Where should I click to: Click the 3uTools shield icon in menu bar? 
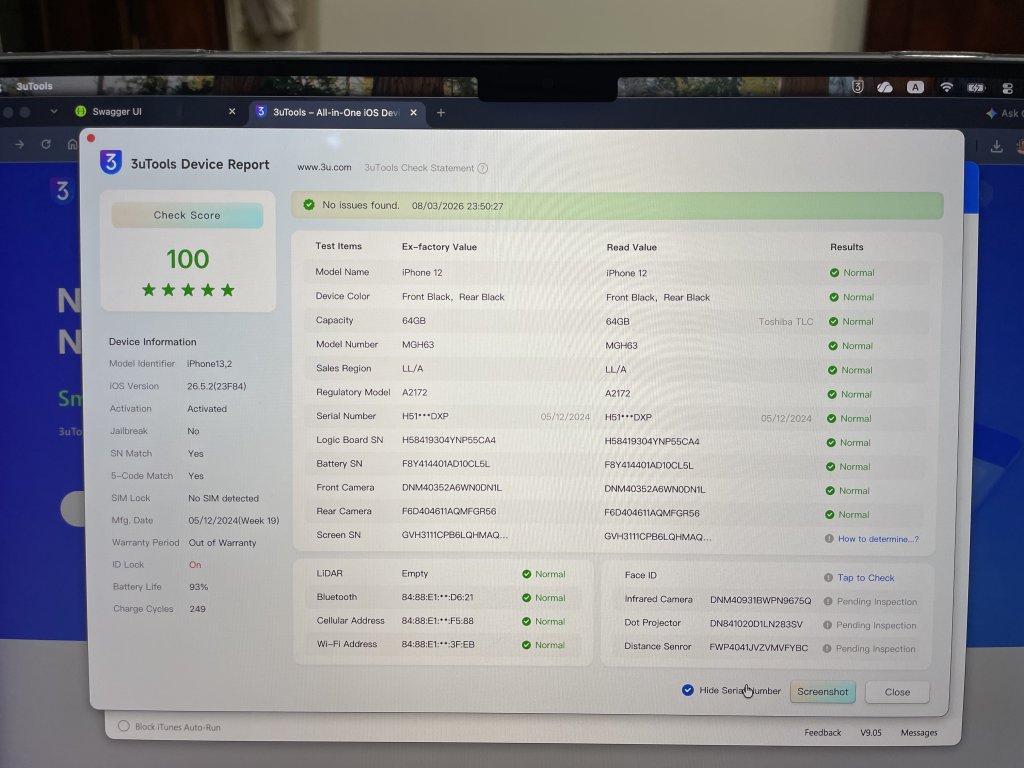pyautogui.click(x=857, y=86)
